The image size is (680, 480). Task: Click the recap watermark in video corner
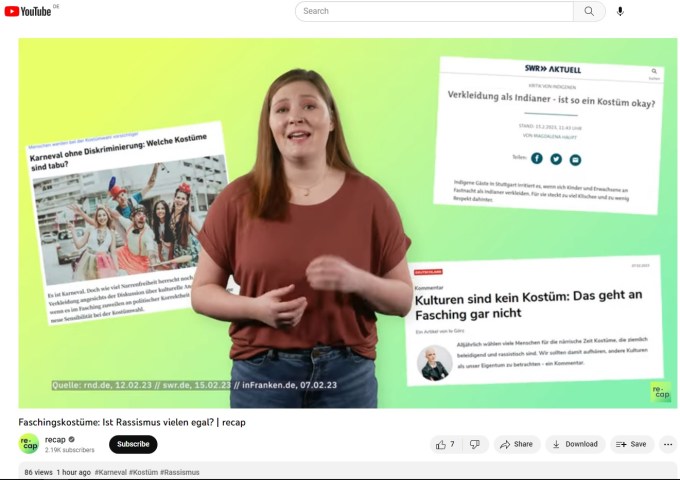[660, 391]
